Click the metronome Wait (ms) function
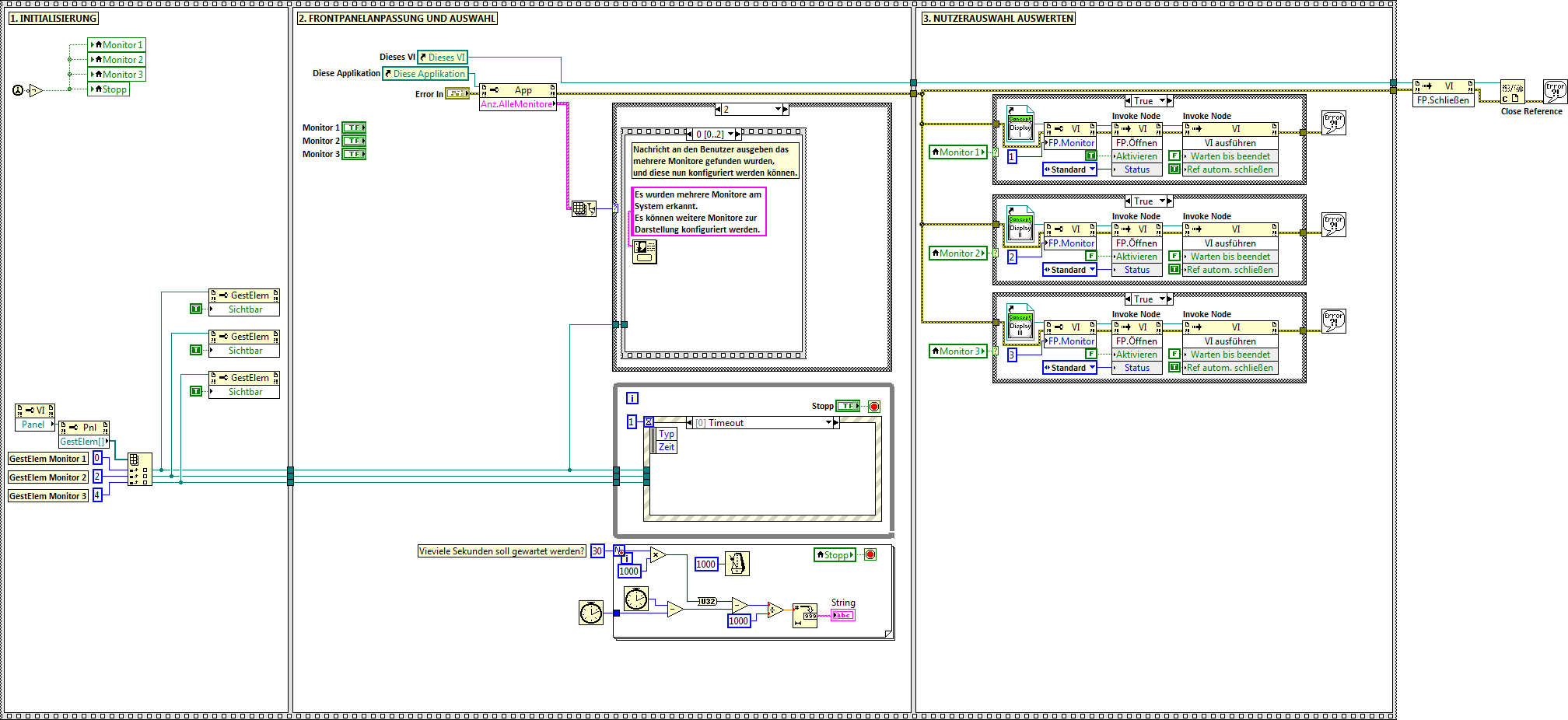Image resolution: width=1568 pixels, height=720 pixels. [x=737, y=564]
